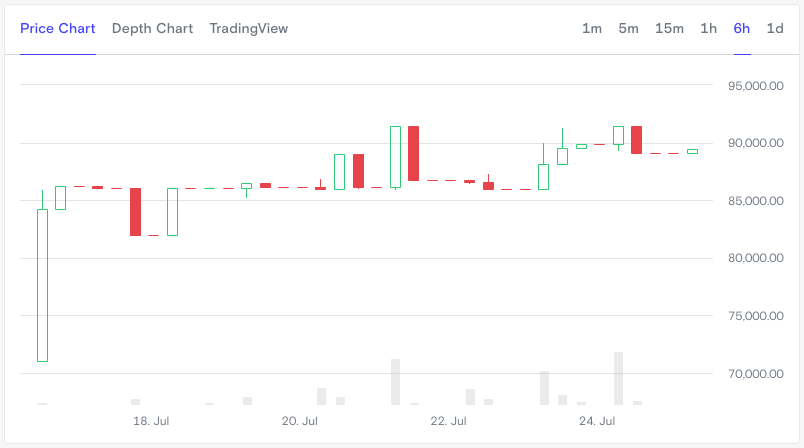Select the Price Chart tab
804x448 pixels.
point(58,28)
